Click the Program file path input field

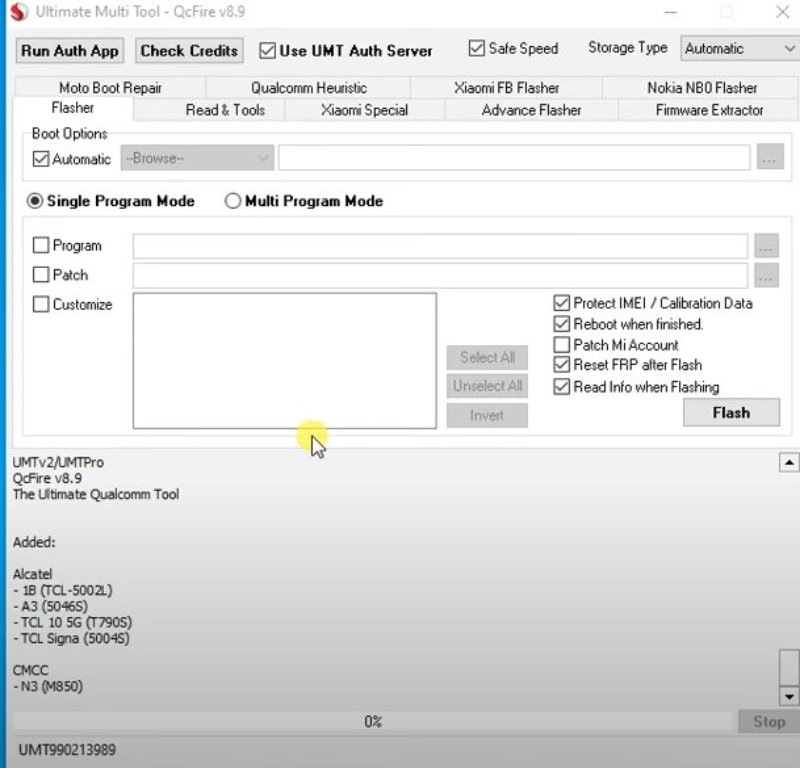pos(440,246)
